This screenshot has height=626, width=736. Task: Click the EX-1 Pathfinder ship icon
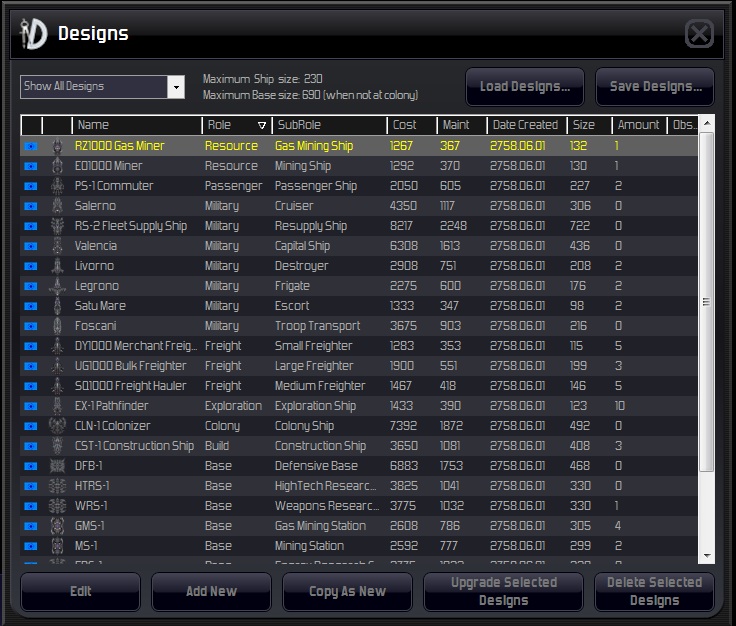pos(57,406)
